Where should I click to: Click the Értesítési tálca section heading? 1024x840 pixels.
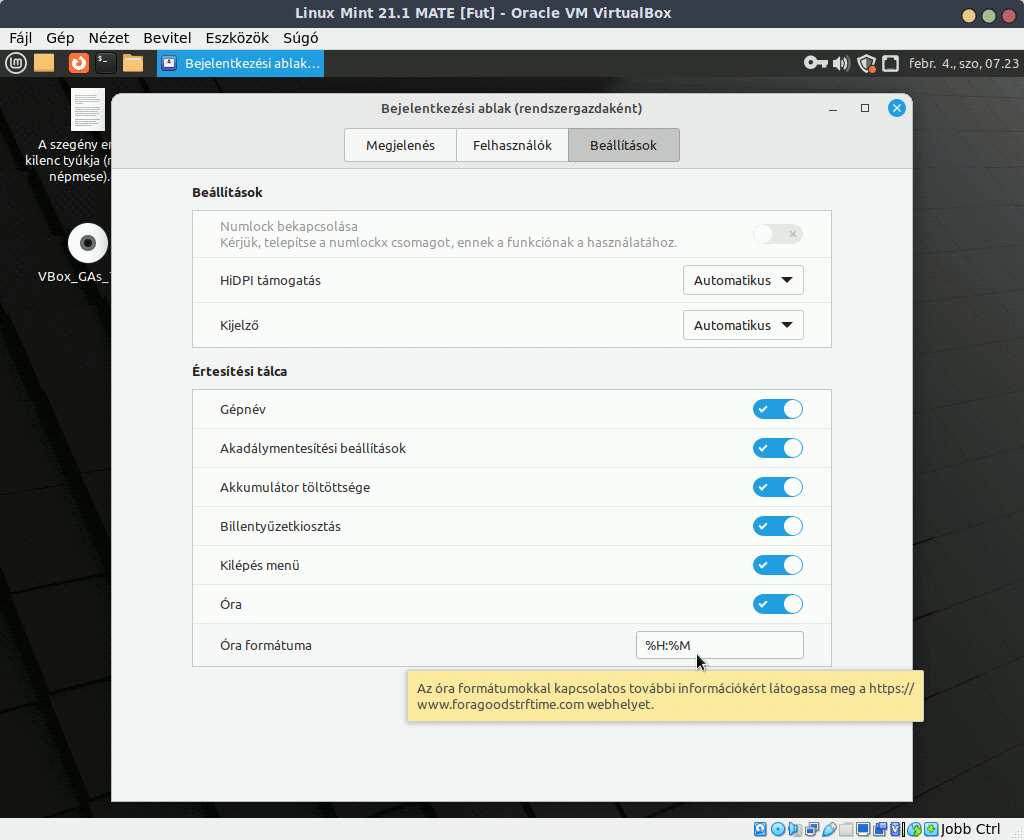click(x=240, y=371)
